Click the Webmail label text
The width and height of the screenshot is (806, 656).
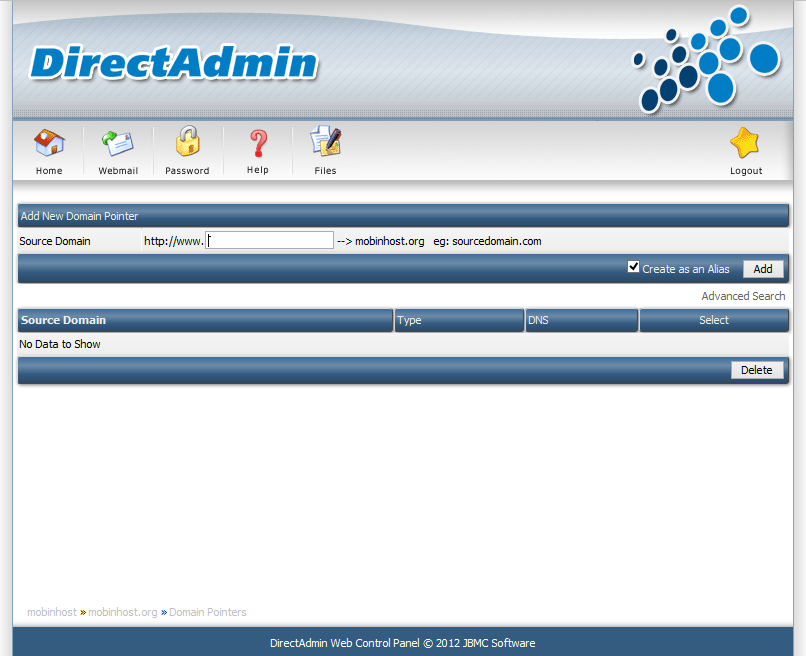118,171
